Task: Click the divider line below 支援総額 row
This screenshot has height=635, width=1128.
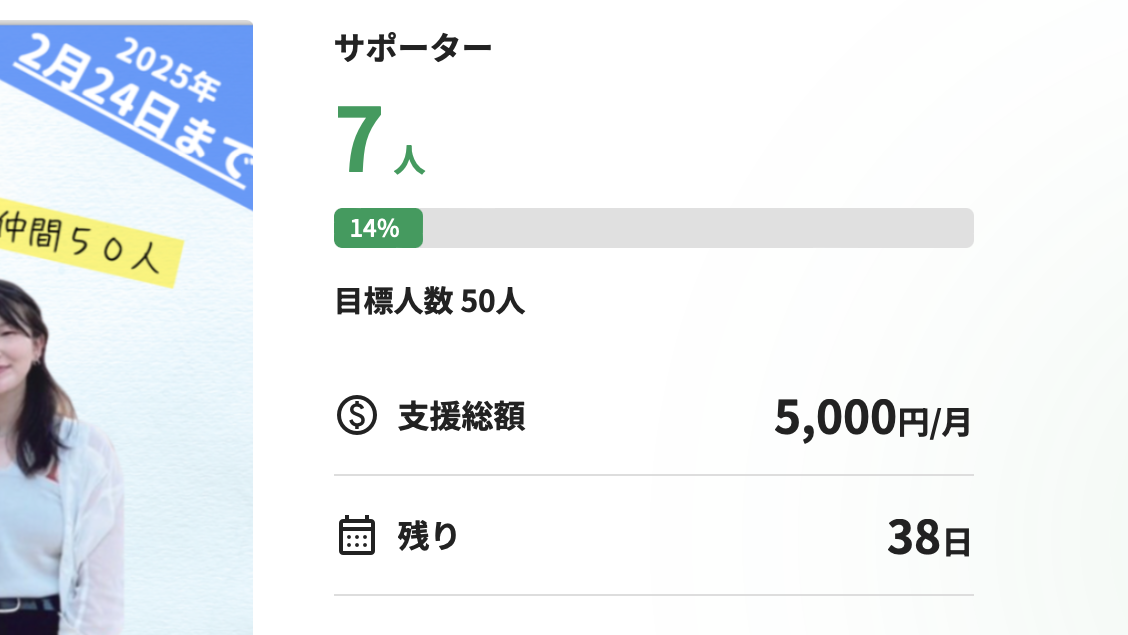Action: point(653,475)
